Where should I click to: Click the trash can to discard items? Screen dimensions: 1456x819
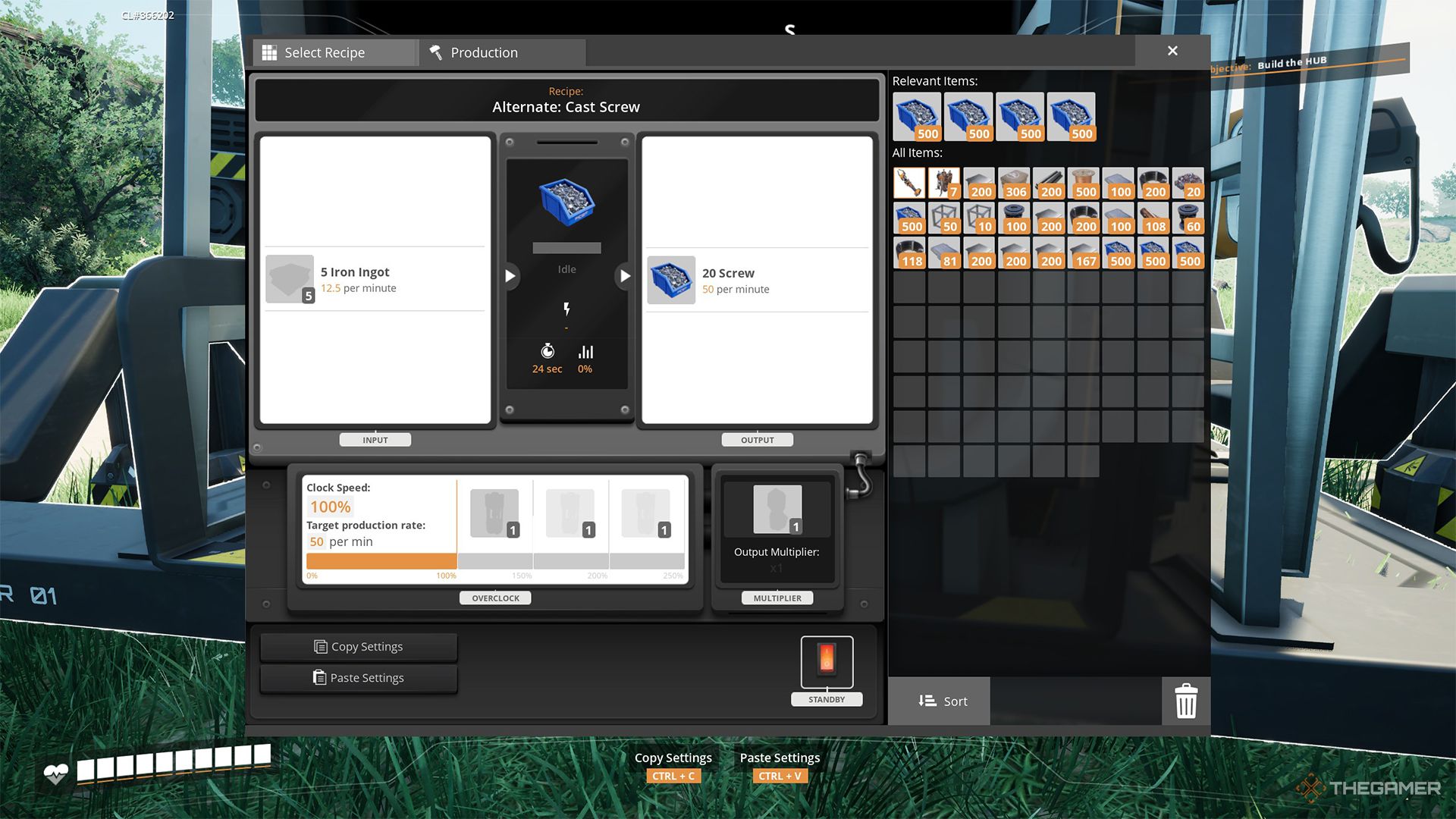point(1186,701)
